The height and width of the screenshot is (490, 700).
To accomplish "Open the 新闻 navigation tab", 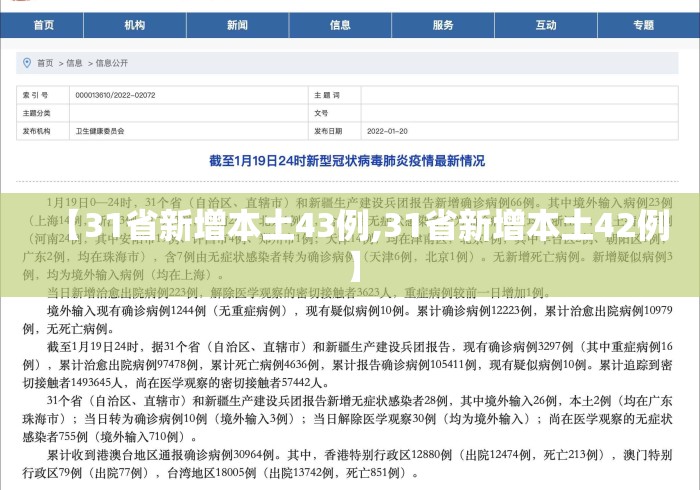I will click(238, 25).
